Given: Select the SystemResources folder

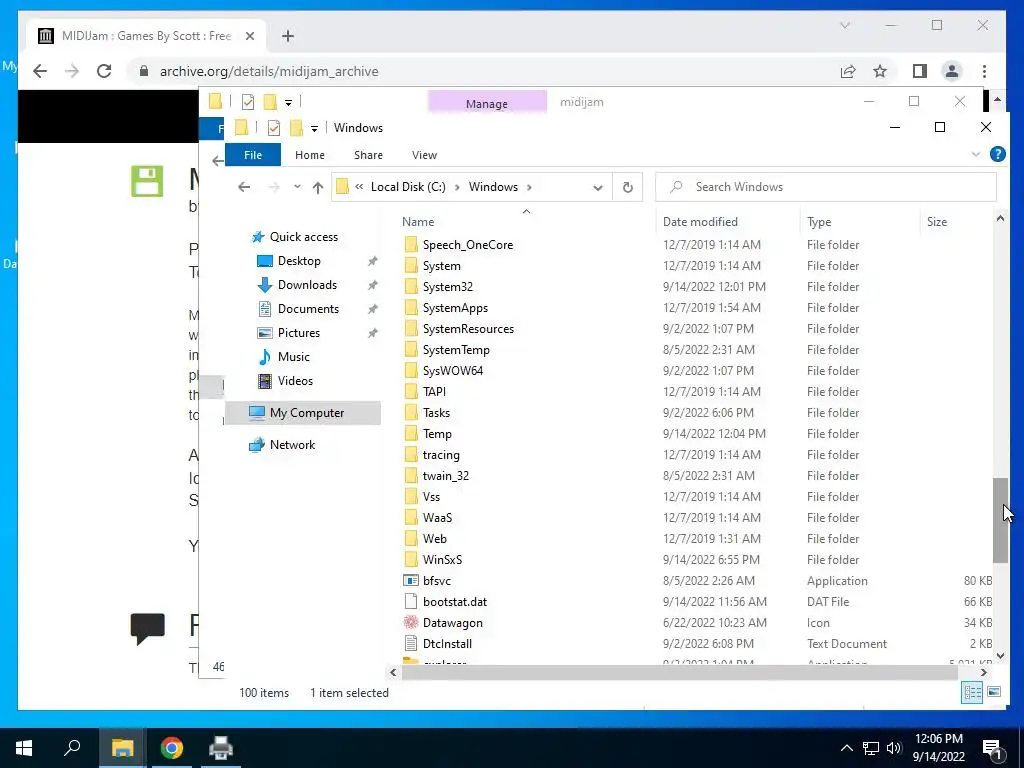Looking at the screenshot, I should [468, 329].
